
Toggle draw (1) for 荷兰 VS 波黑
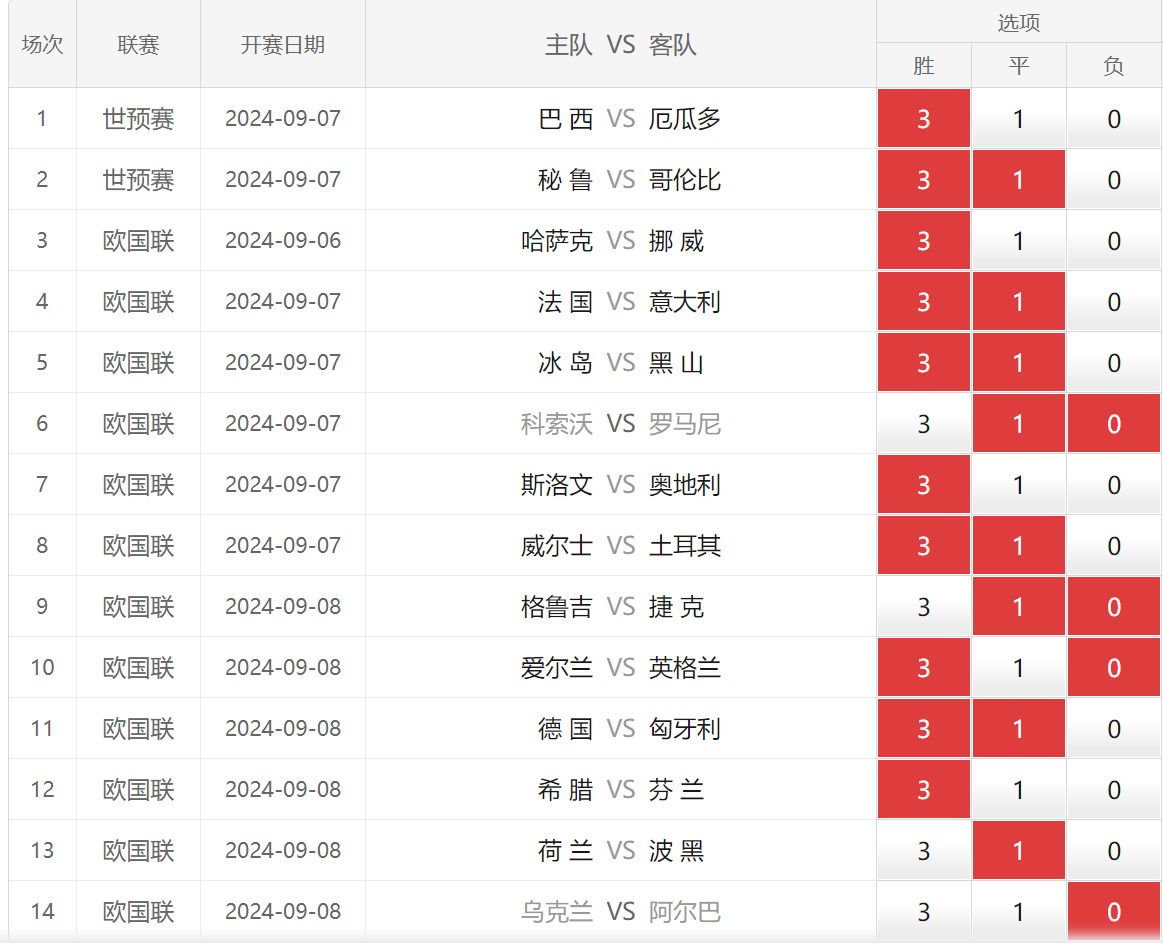point(1018,851)
